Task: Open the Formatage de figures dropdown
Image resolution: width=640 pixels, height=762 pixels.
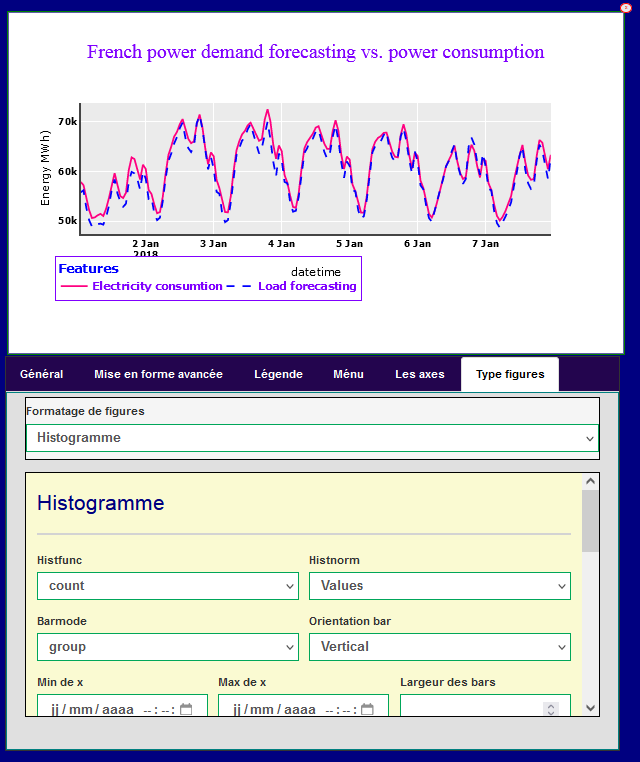Action: pyautogui.click(x=312, y=438)
